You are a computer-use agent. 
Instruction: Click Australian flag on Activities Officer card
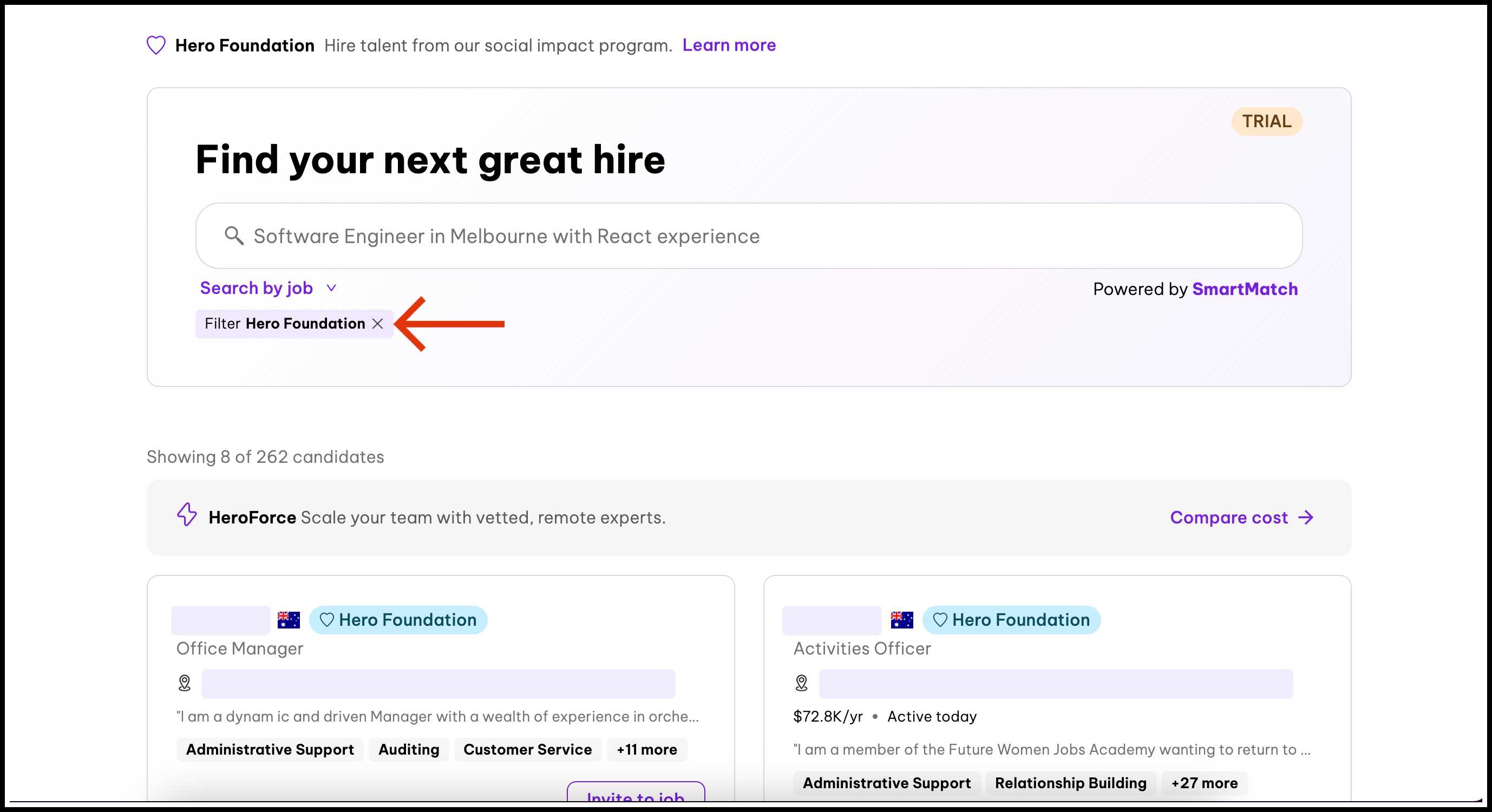902,620
